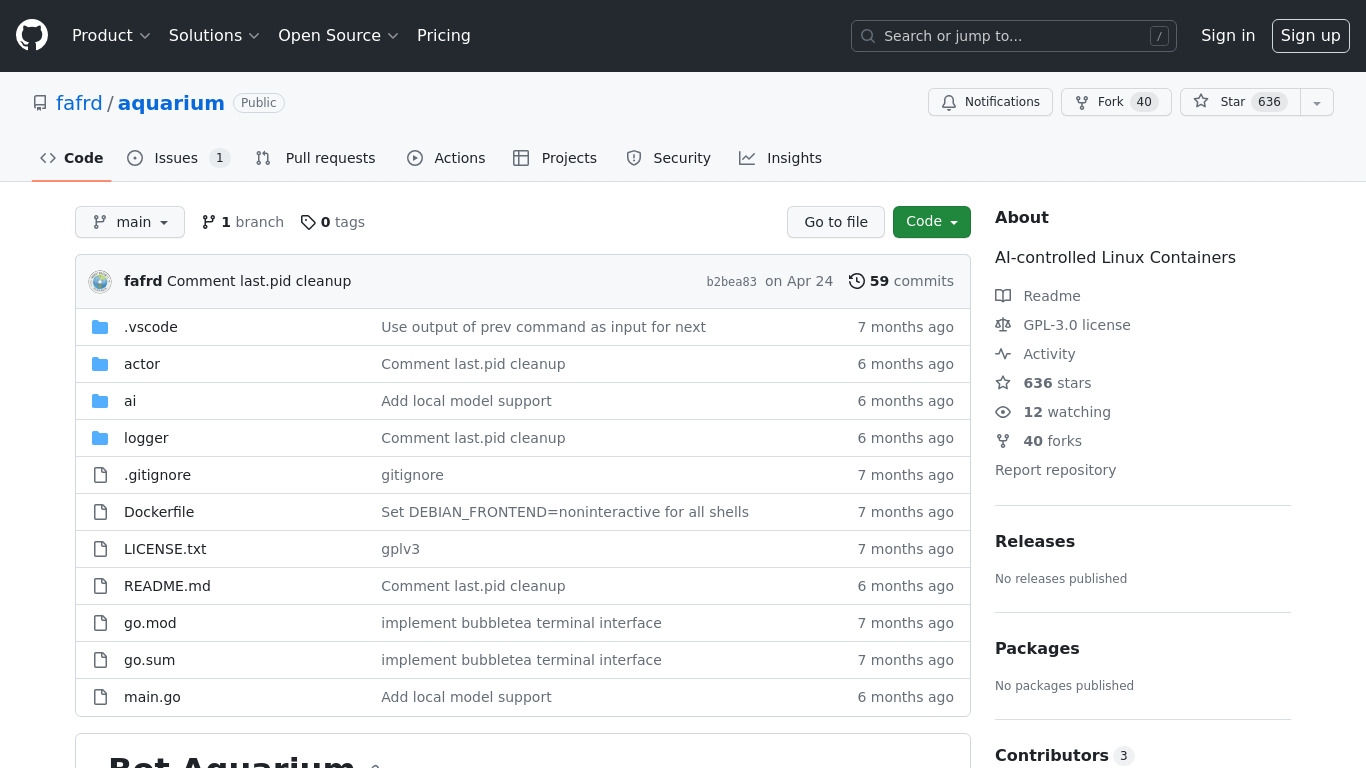Open the actor folder icon
Image resolution: width=1366 pixels, height=768 pixels.
[x=100, y=364]
